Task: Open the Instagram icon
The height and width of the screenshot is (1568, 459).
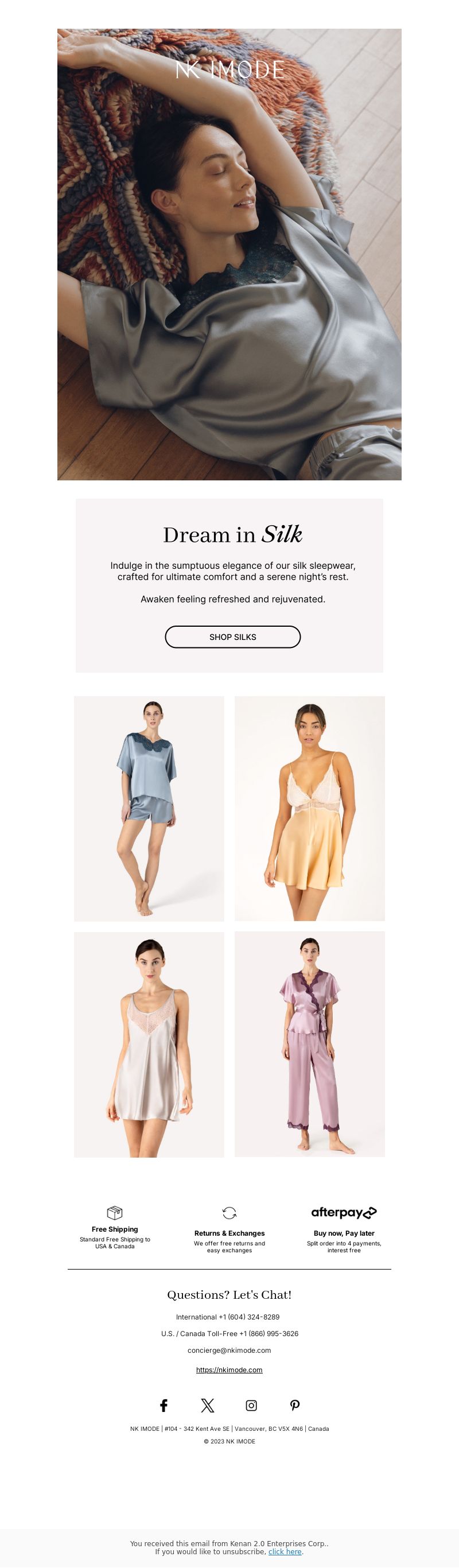Action: (x=251, y=1406)
